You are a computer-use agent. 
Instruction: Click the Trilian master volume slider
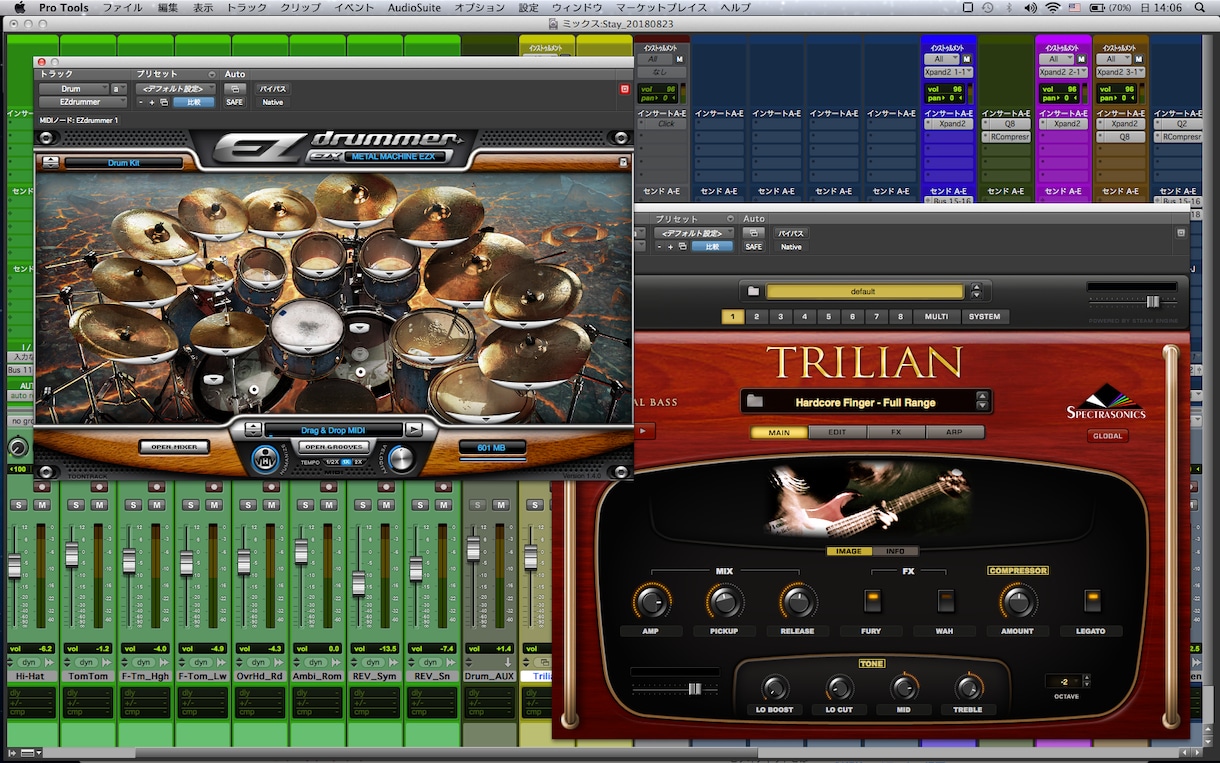(1153, 301)
